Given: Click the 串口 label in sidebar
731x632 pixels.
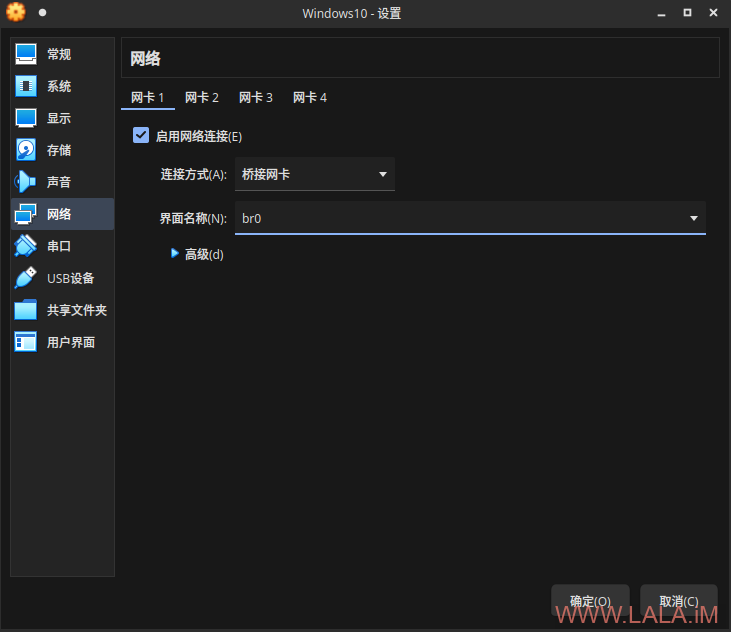Looking at the screenshot, I should click(59, 246).
